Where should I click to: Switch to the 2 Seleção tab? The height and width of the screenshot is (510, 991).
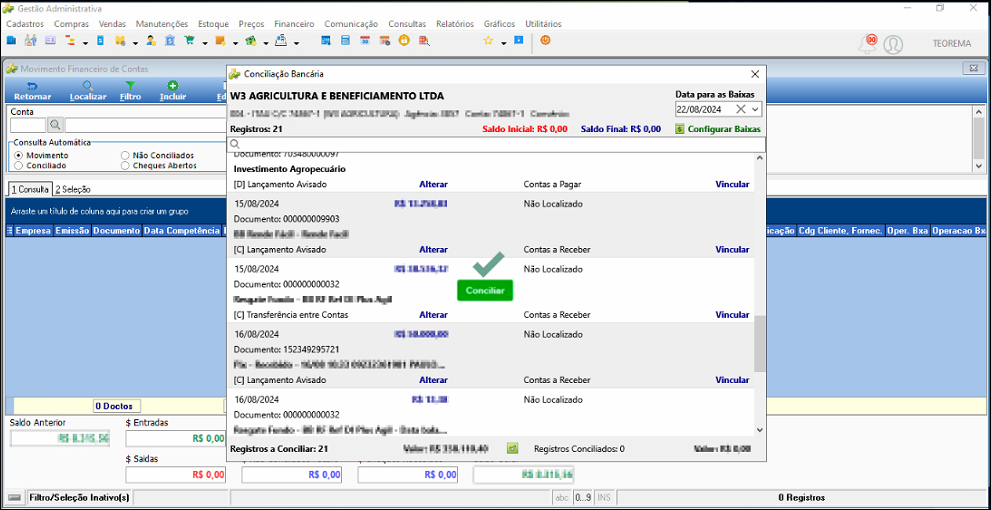[73, 189]
